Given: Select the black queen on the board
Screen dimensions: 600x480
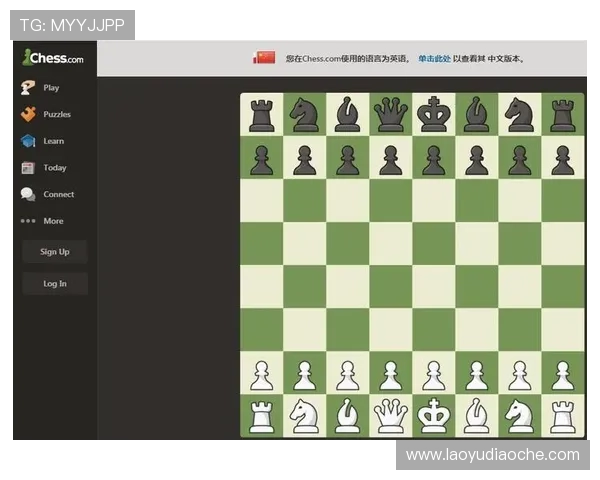Looking at the screenshot, I should click(x=390, y=114).
